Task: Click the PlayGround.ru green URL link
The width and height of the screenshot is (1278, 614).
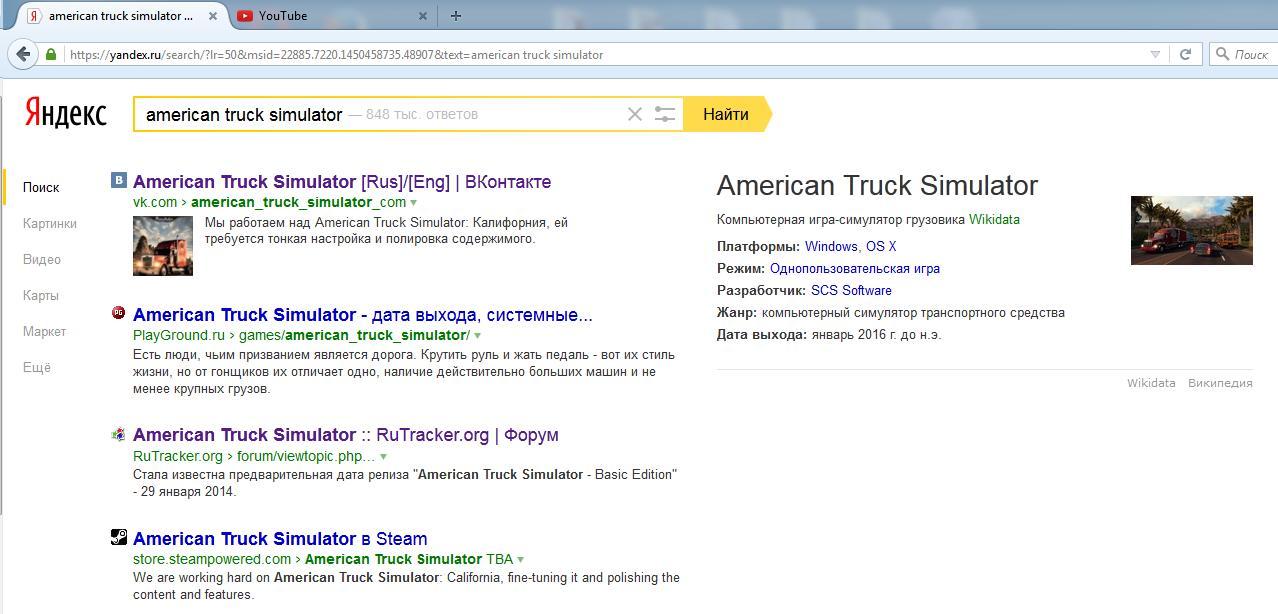Action: (x=179, y=335)
